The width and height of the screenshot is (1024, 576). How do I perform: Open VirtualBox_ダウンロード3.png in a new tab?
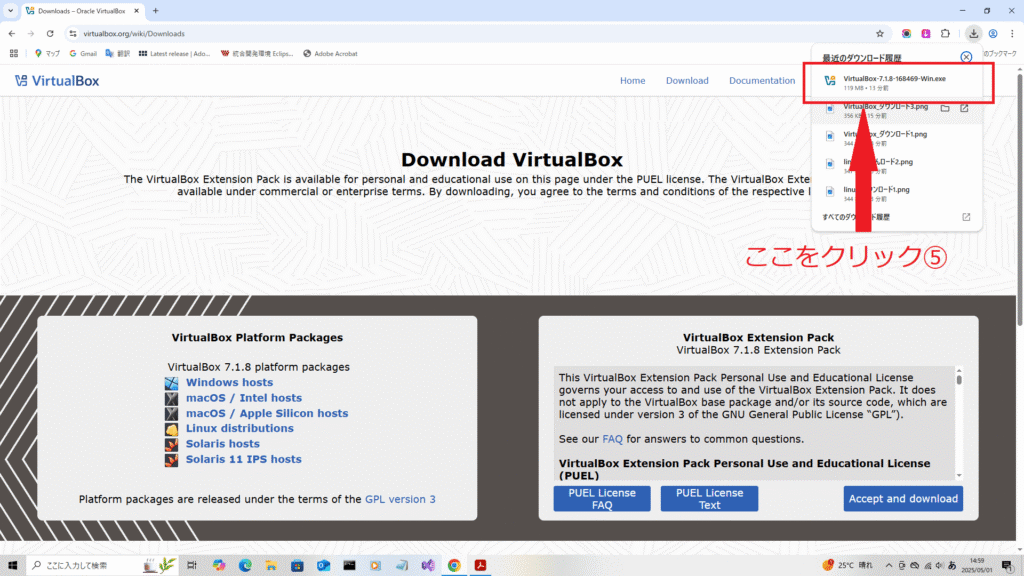[965, 108]
